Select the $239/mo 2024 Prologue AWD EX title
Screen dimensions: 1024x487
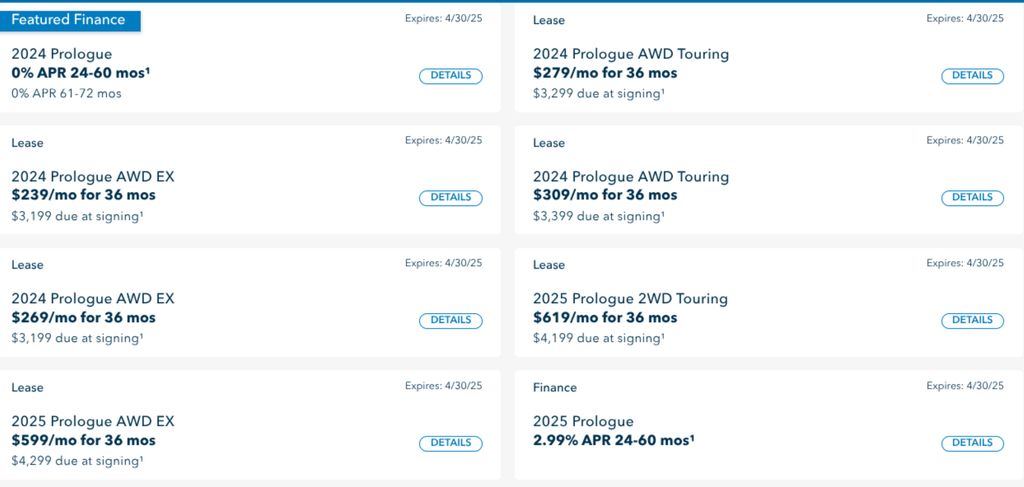[x=93, y=177]
